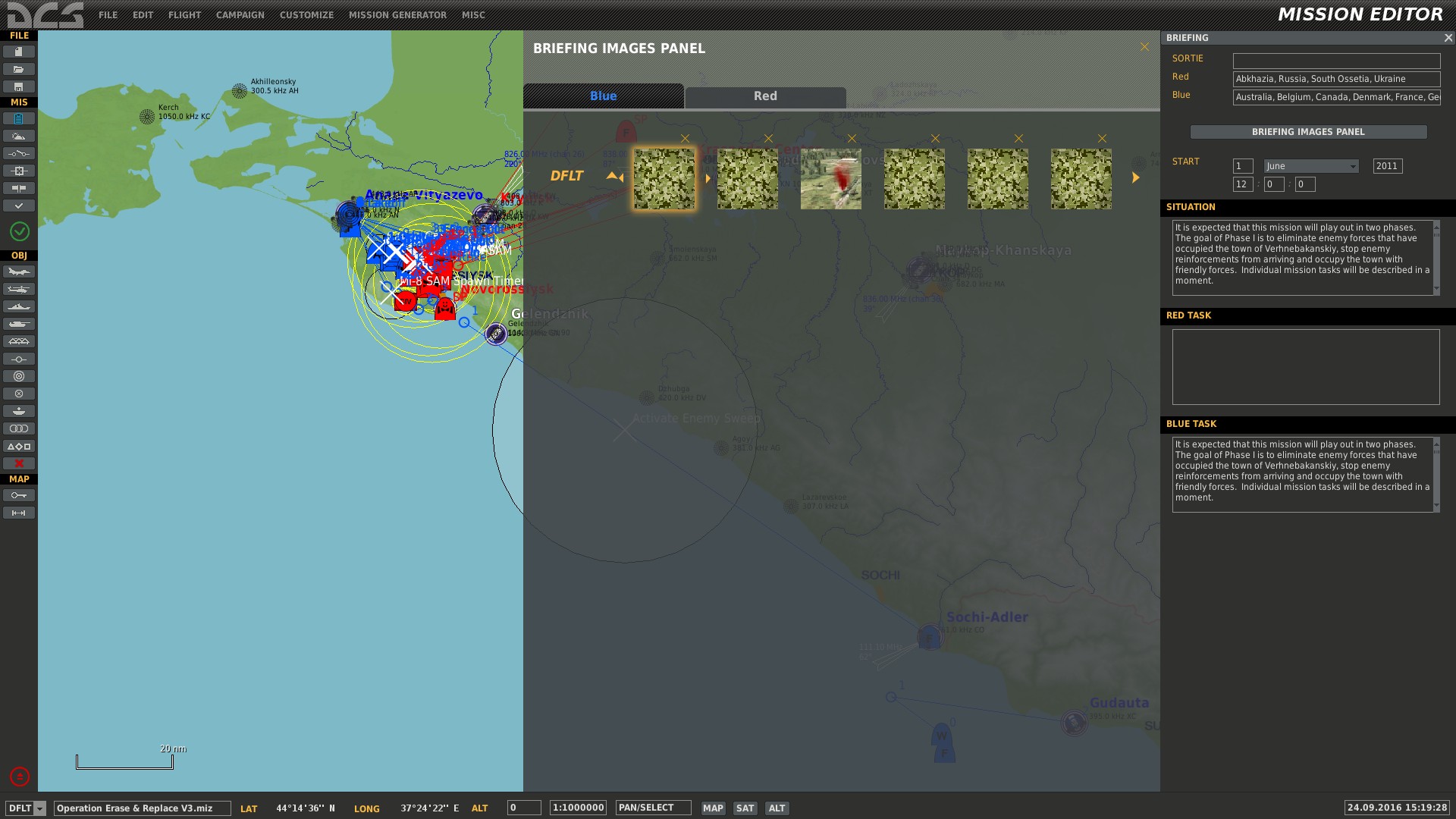
Task: Remove the red-marker image with its X
Action: [x=852, y=139]
